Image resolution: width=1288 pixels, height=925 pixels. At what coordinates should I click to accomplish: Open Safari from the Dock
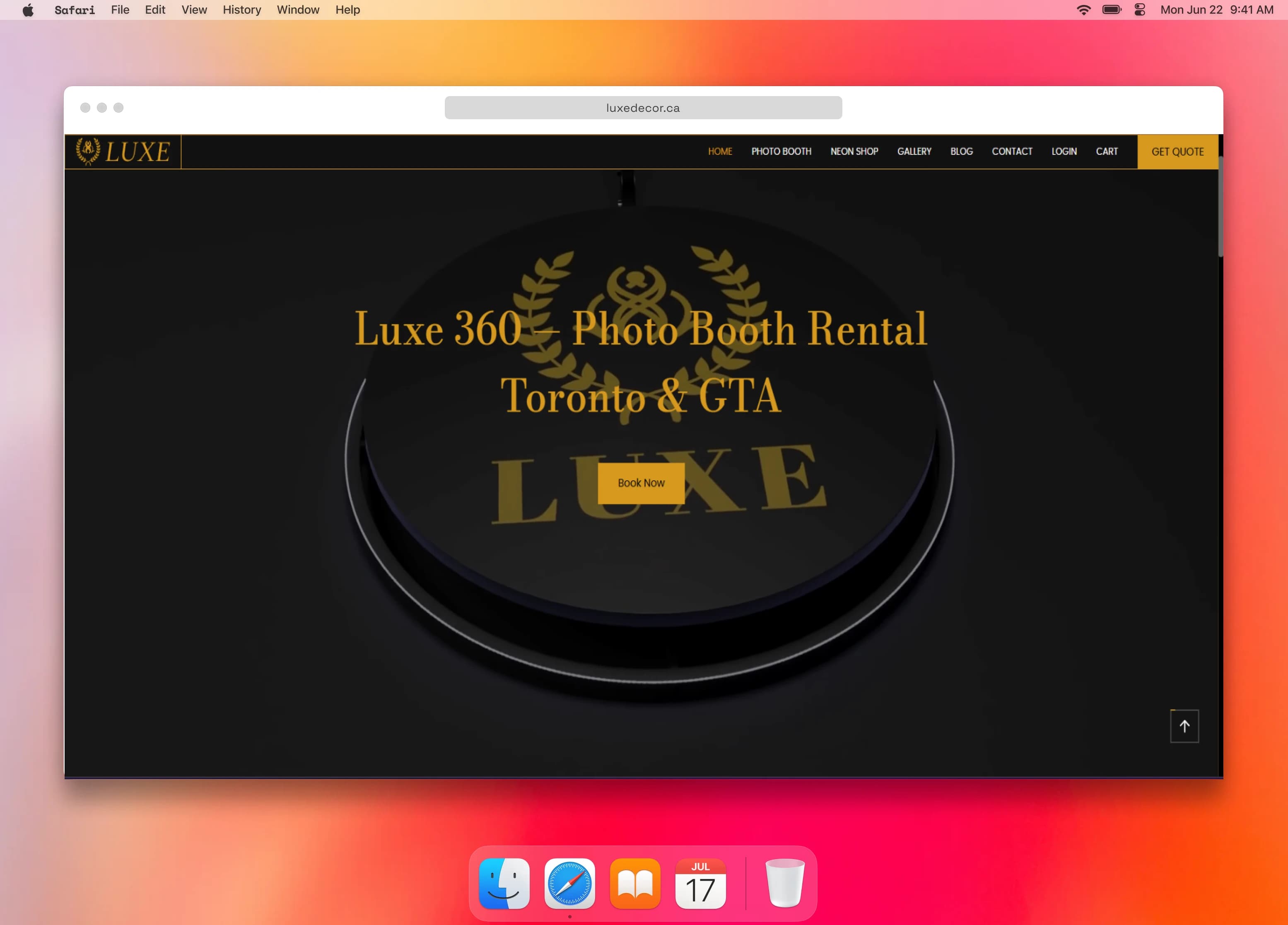tap(569, 884)
